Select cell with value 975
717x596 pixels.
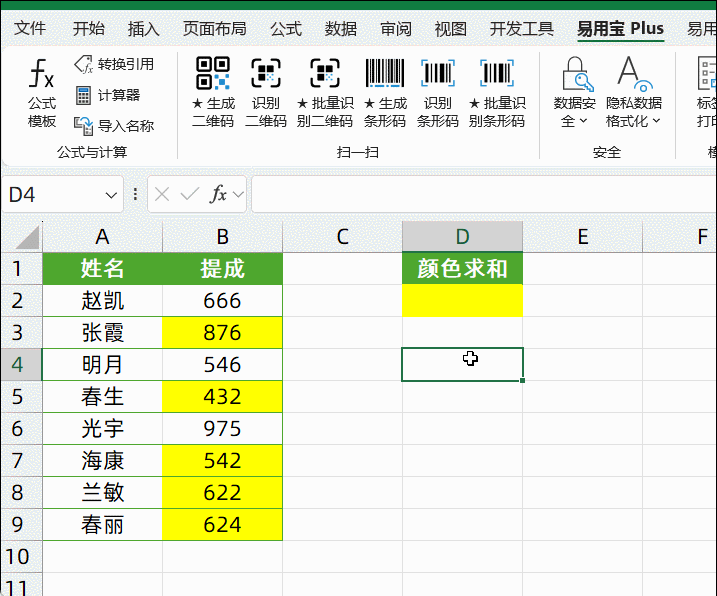click(x=222, y=429)
